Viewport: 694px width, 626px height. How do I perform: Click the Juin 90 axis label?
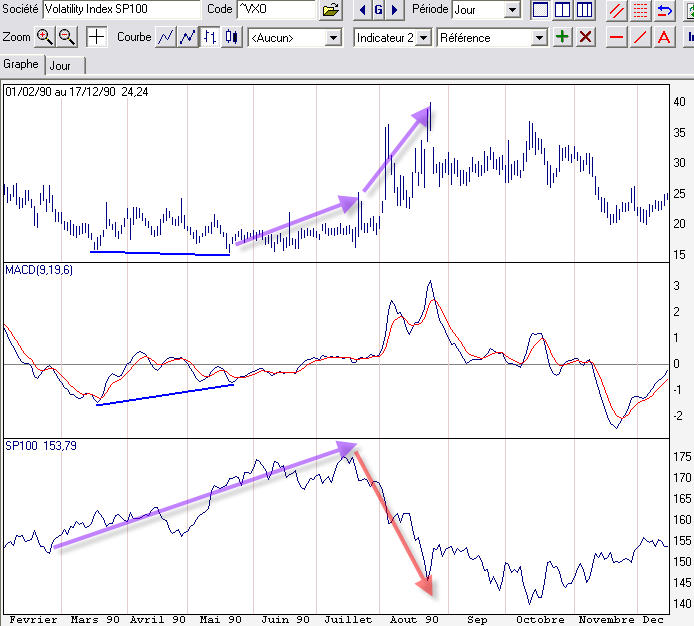[285, 619]
